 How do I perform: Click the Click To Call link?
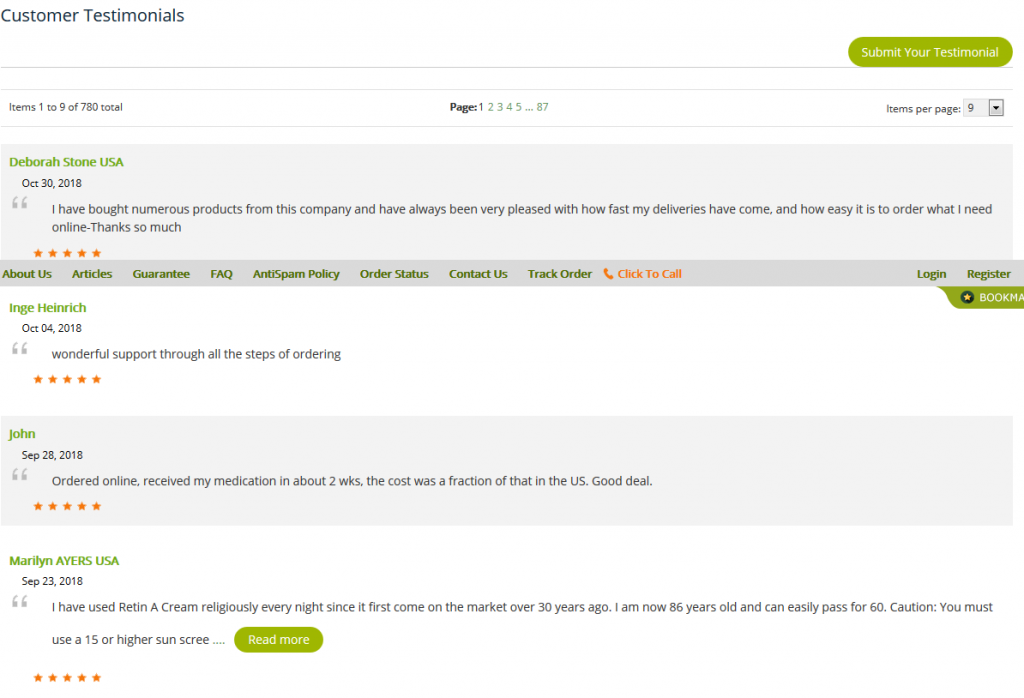point(650,274)
